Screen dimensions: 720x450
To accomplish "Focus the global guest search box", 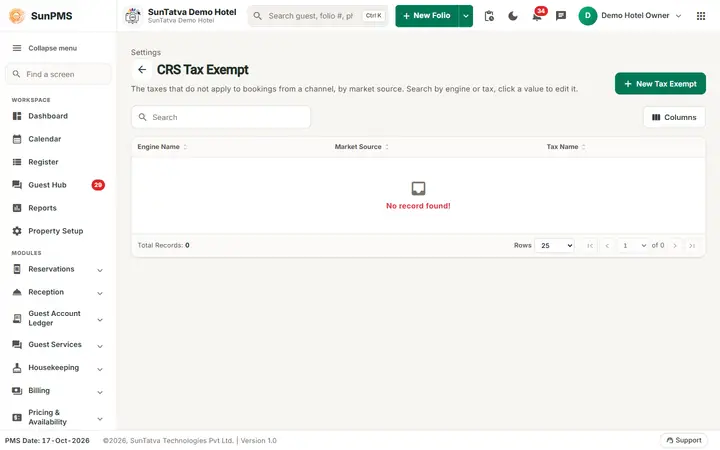I will (x=318, y=16).
